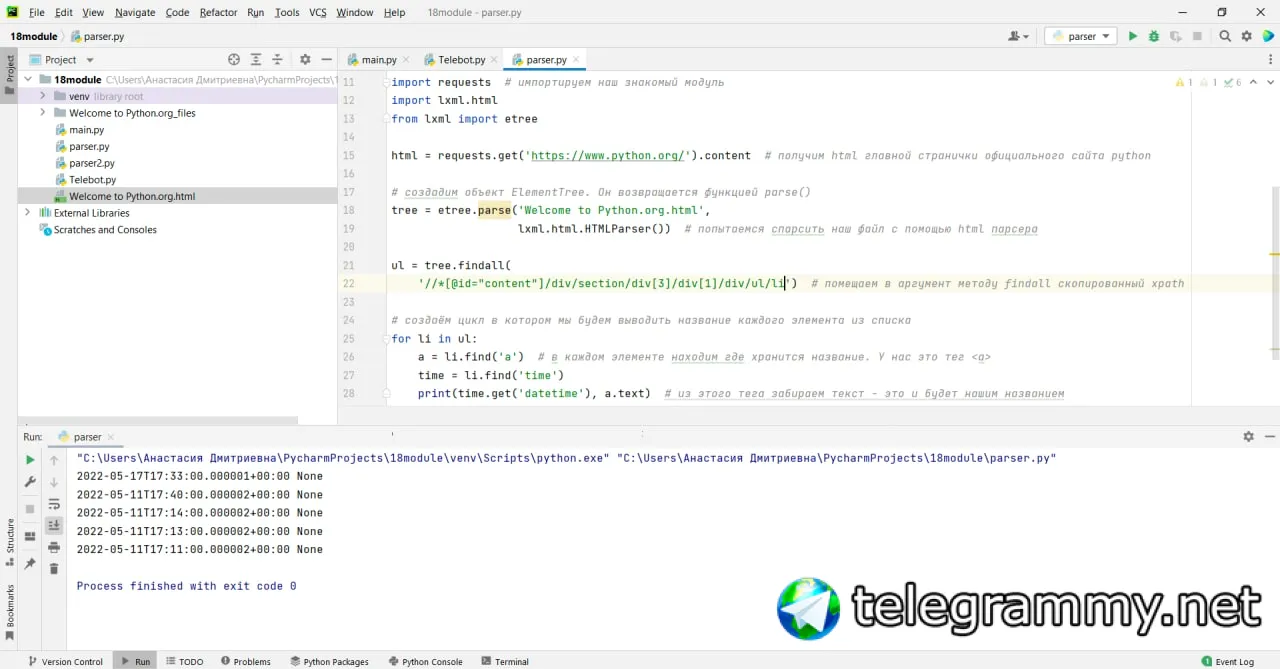This screenshot has width=1280, height=669.
Task: Select parser.py in the project tree
Action: pyautogui.click(x=89, y=146)
